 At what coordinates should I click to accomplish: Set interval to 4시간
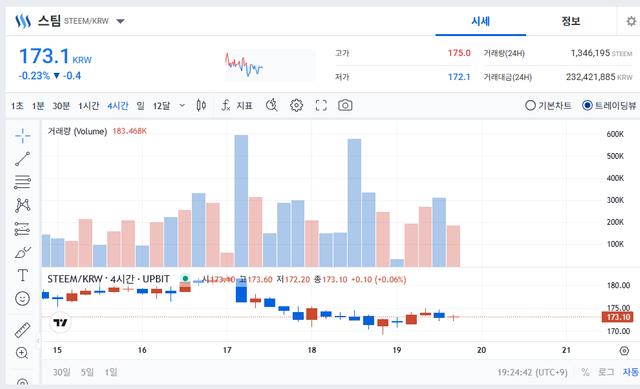[x=118, y=106]
